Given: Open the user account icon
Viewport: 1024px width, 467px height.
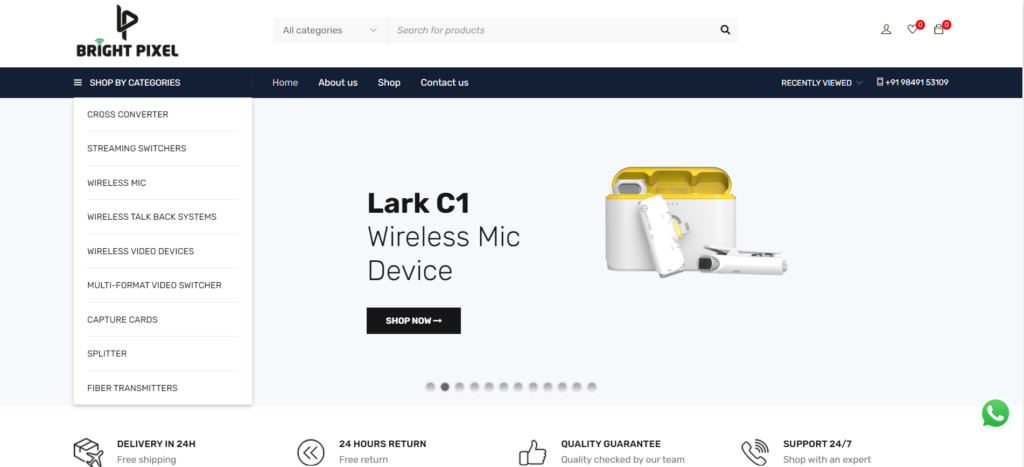Looking at the screenshot, I should [x=886, y=29].
